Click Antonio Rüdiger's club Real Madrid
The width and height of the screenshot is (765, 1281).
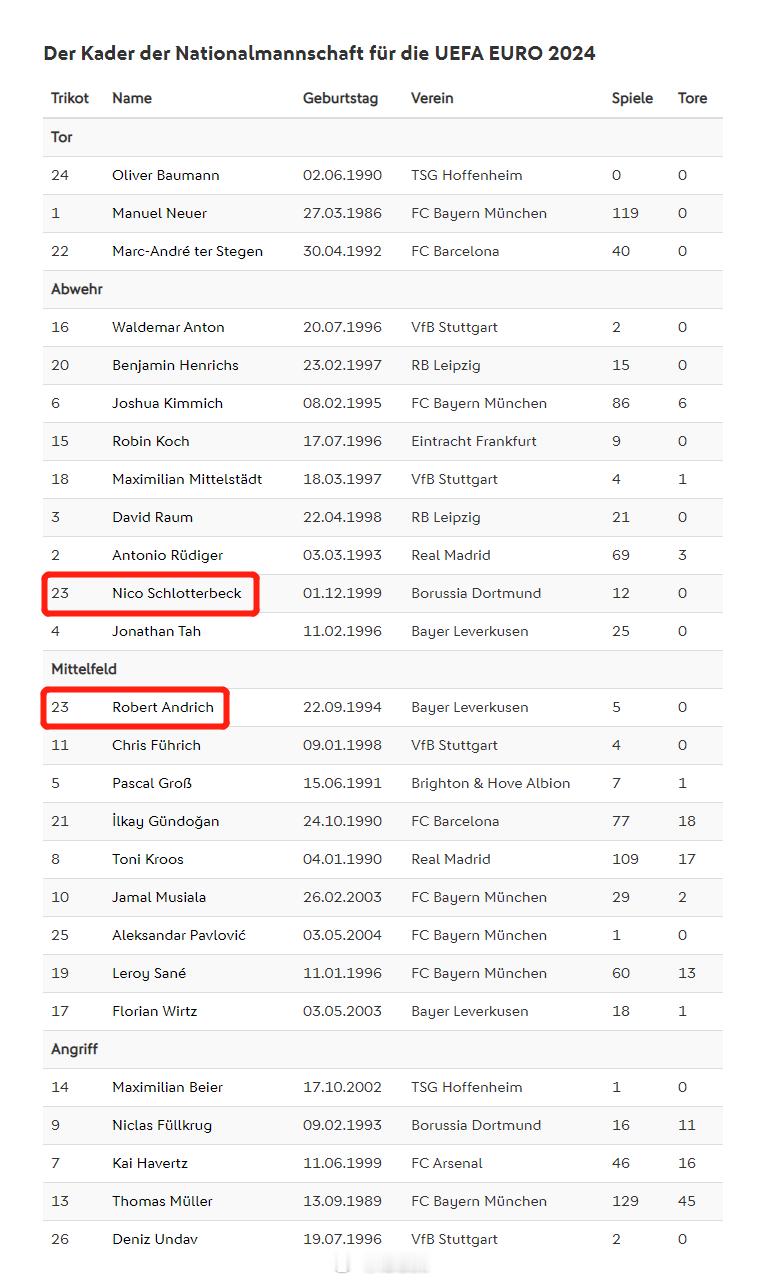pyautogui.click(x=451, y=555)
